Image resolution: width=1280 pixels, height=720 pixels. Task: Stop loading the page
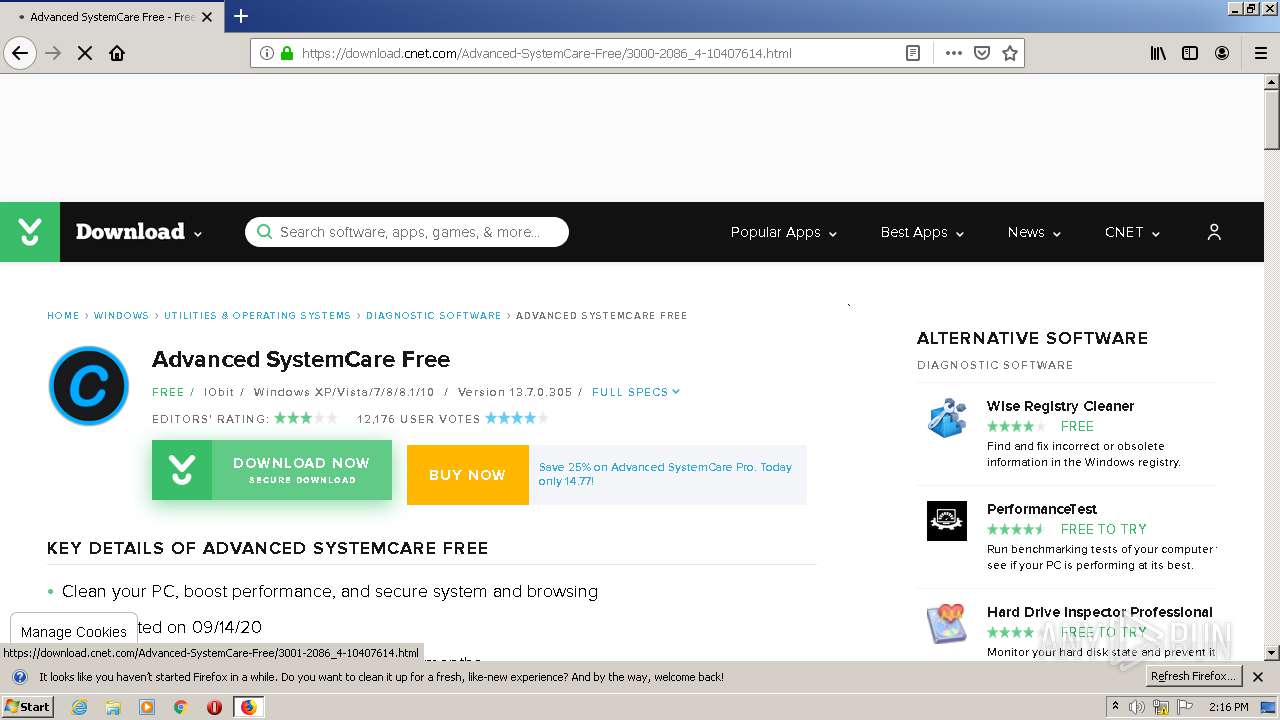[85, 53]
